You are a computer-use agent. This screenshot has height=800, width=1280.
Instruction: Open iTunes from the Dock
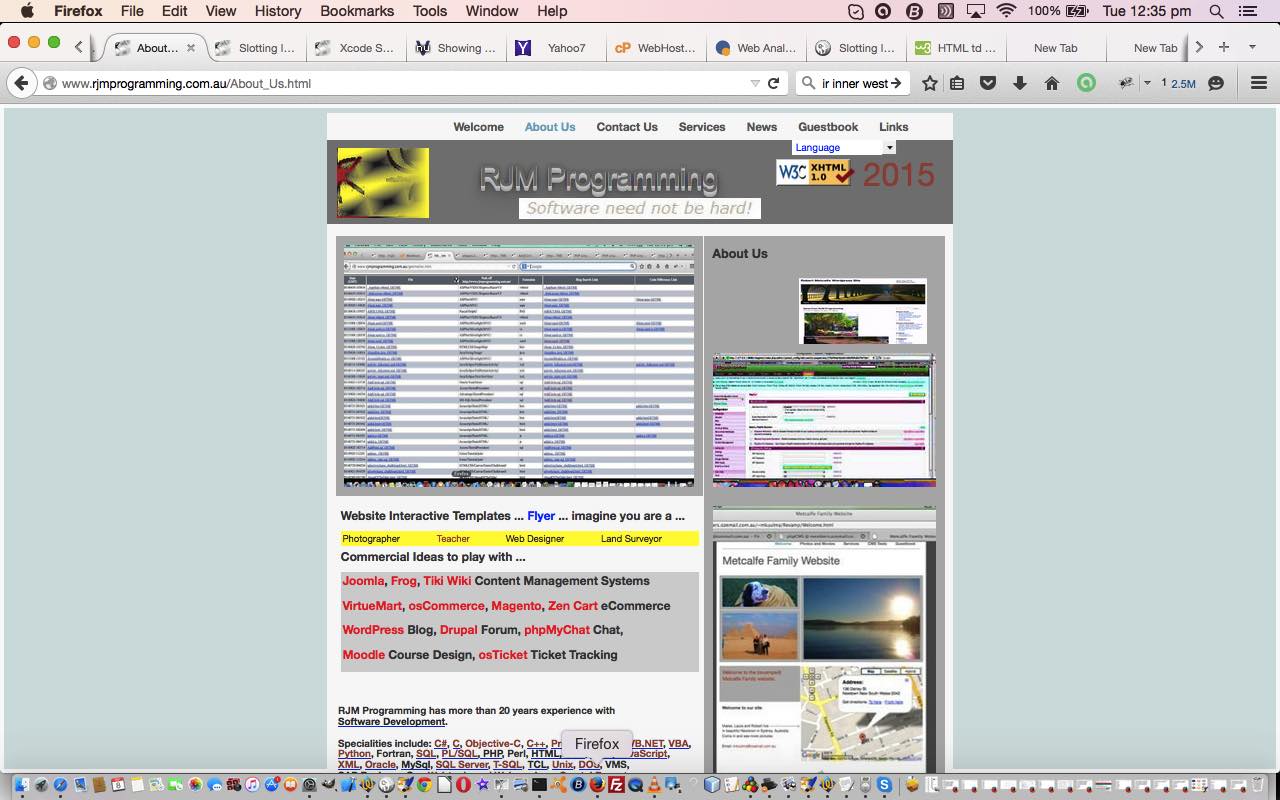(252, 786)
